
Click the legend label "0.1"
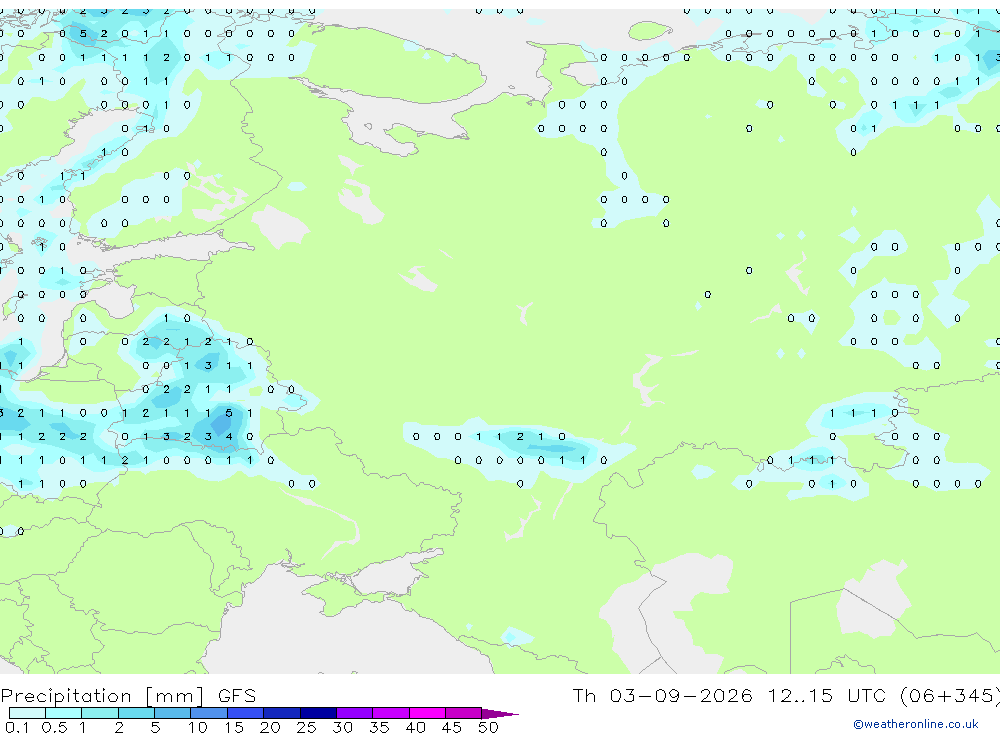pos(17,727)
